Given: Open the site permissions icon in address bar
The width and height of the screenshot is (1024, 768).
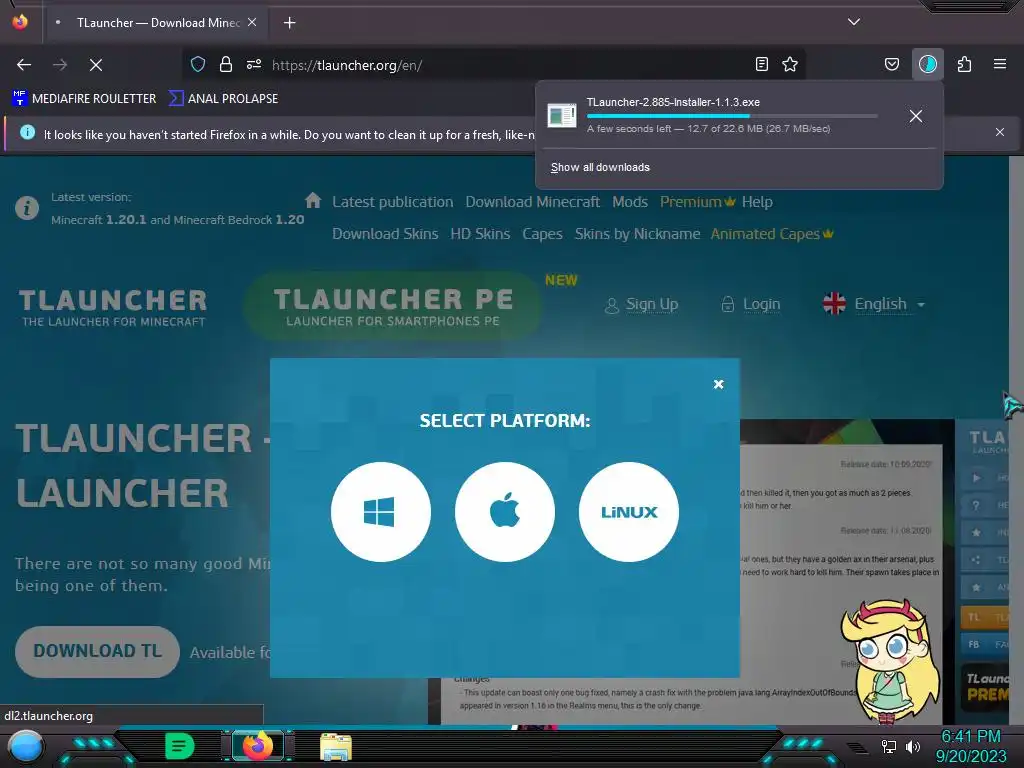Looking at the screenshot, I should pos(254,64).
